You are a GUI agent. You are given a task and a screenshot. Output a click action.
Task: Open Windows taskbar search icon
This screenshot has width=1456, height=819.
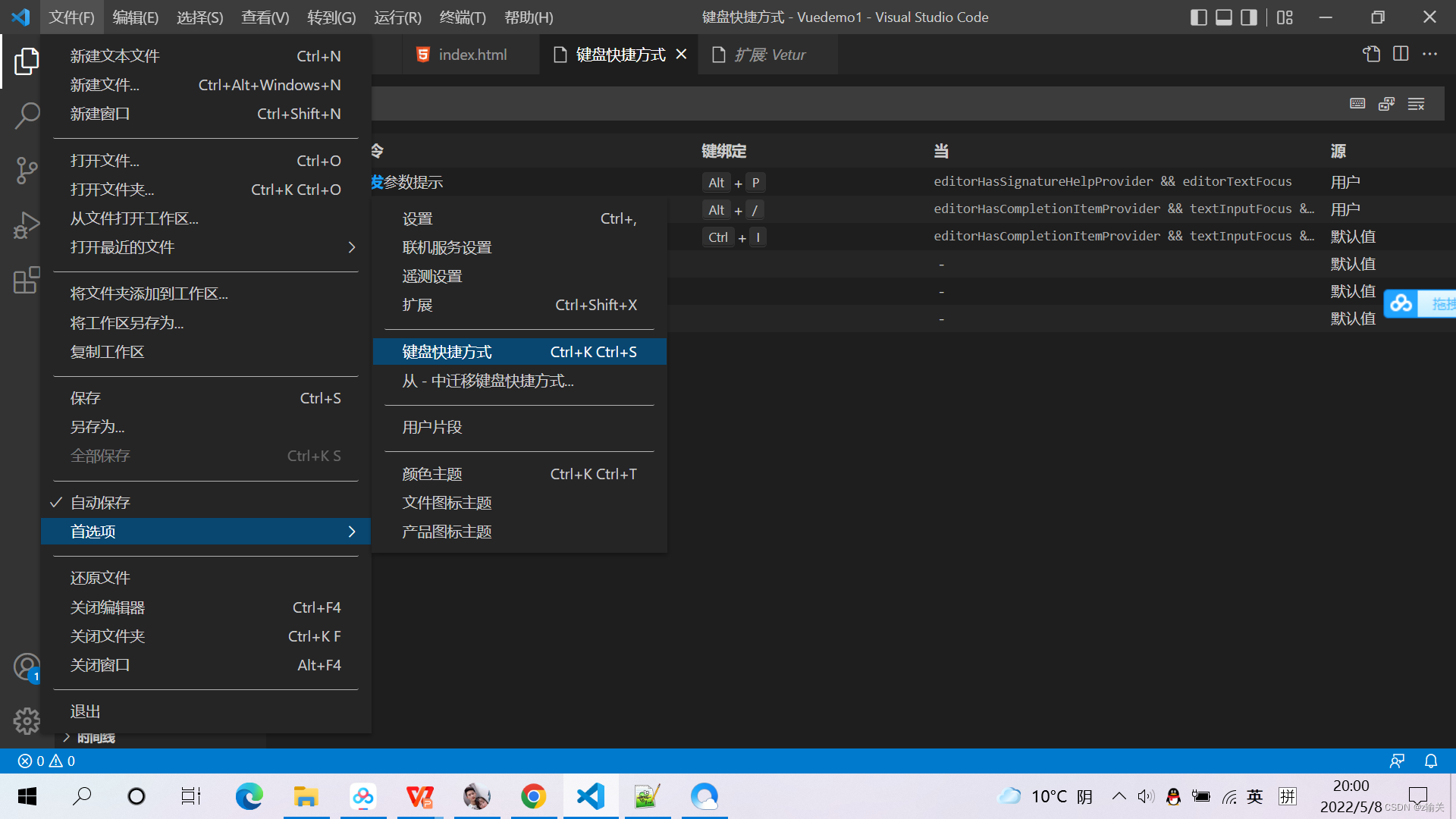(82, 796)
